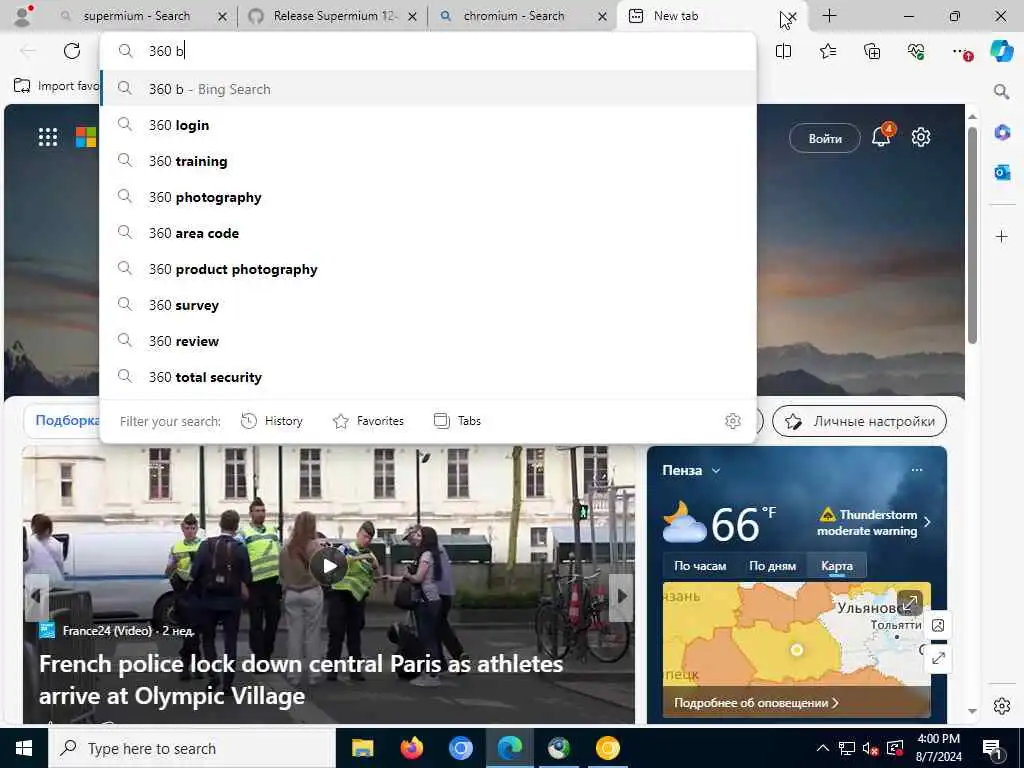Select the 360 area code suggestion

[x=428, y=232]
